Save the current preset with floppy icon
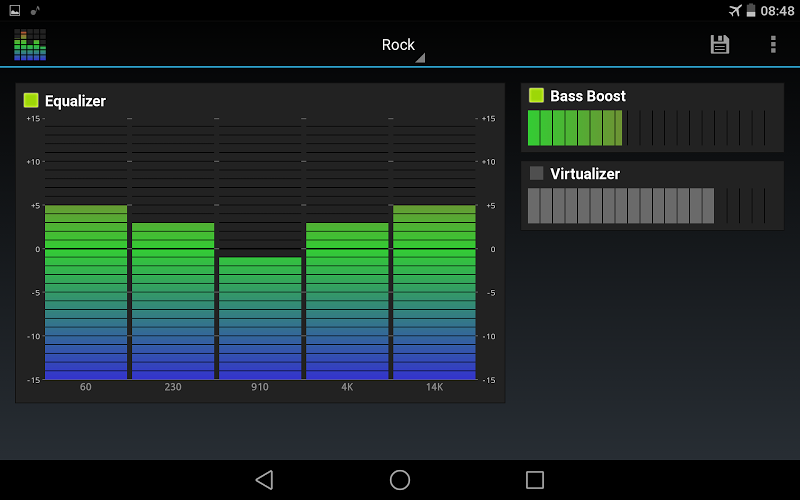The width and height of the screenshot is (800, 500). tap(719, 44)
